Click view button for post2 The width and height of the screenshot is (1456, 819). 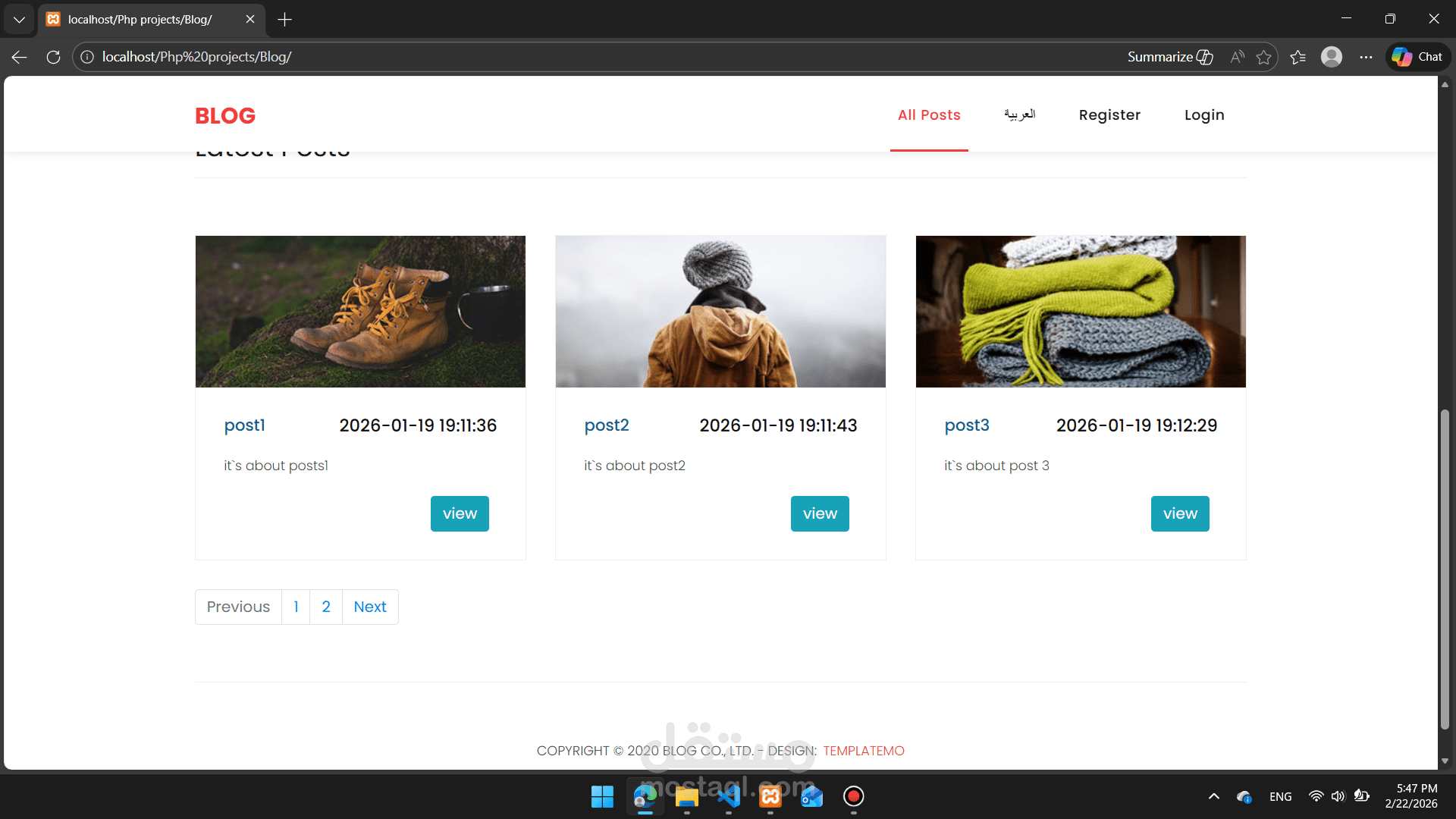pos(820,513)
